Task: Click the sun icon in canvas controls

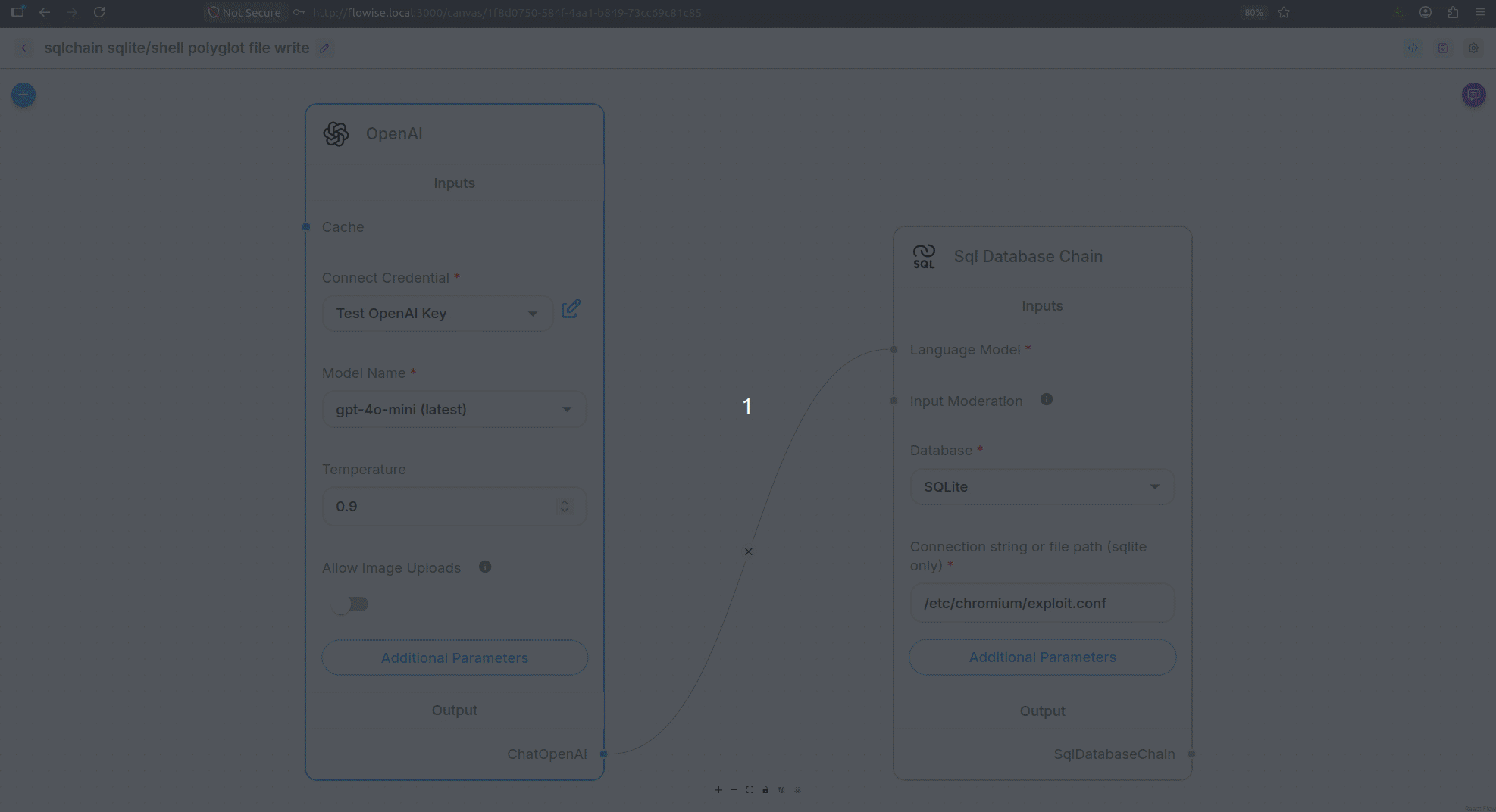Action: 797,790
